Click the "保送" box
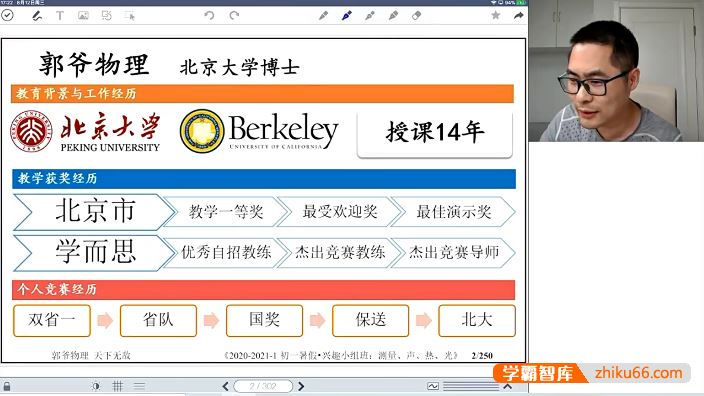This screenshot has width=704, height=396. (370, 320)
